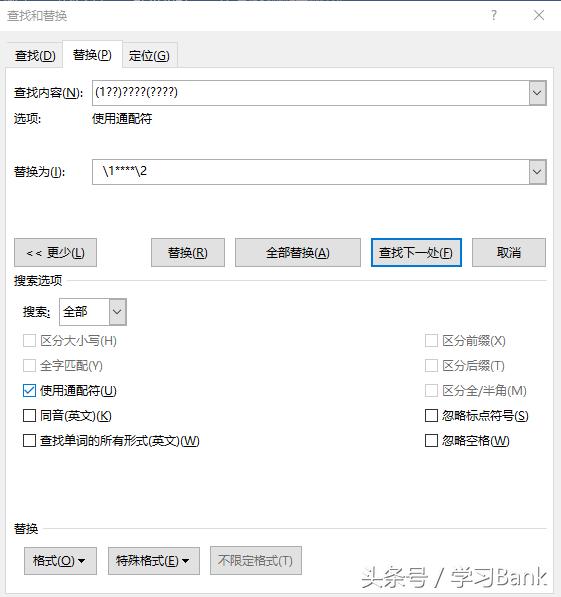The height and width of the screenshot is (597, 561).
Task: Click 查找下一处(F) button
Action: [x=416, y=252]
